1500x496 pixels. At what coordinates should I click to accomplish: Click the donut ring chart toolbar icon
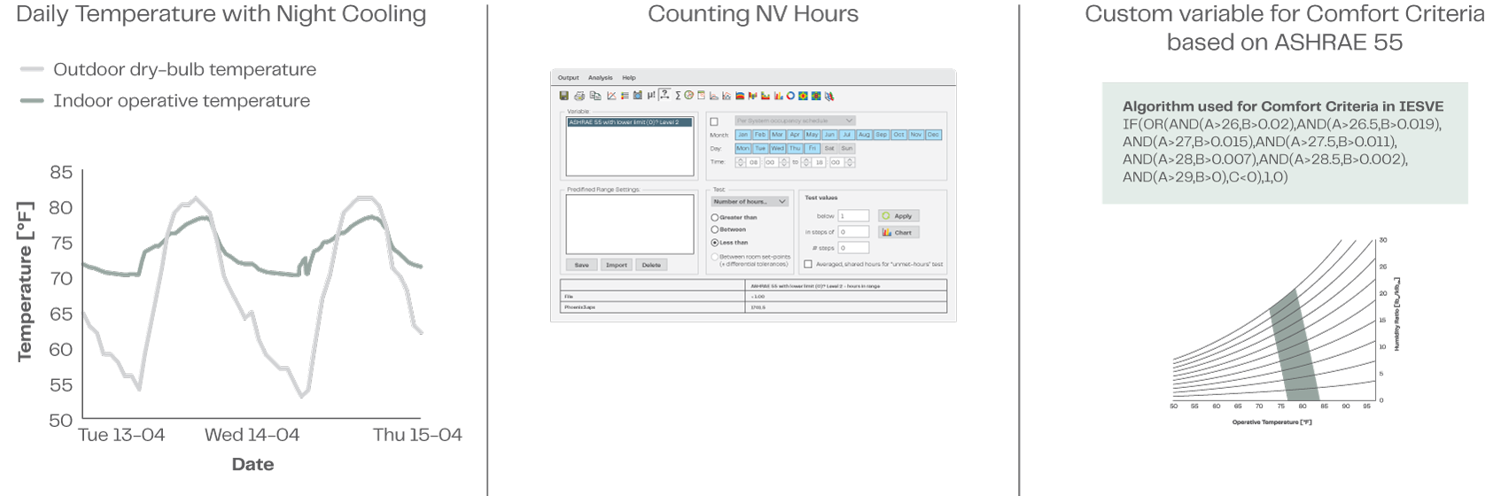click(790, 95)
